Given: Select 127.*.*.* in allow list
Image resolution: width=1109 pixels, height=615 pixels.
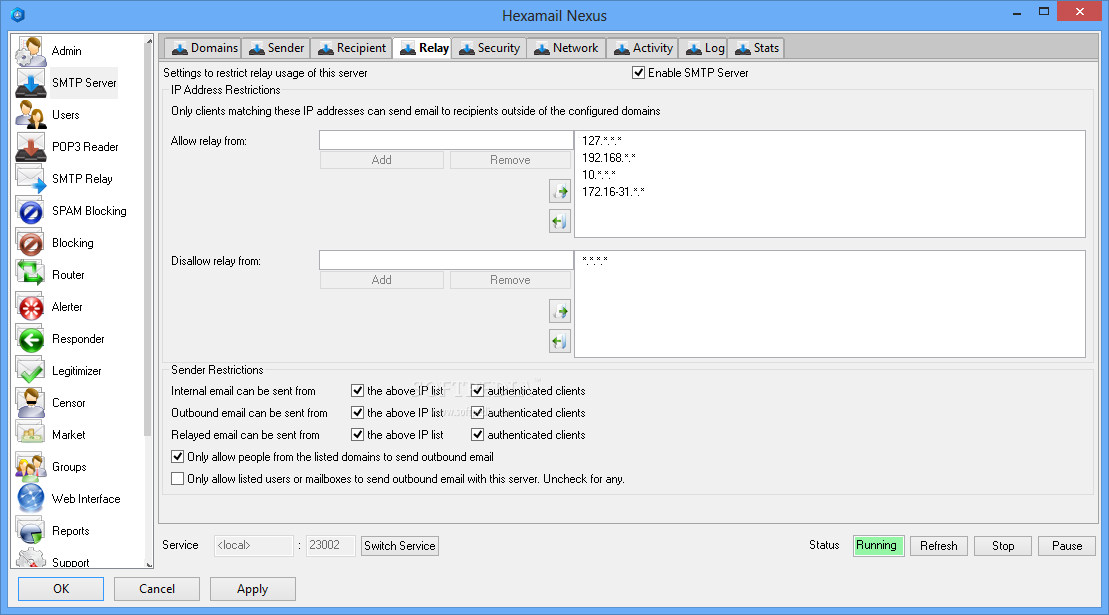Looking at the screenshot, I should coord(602,141).
